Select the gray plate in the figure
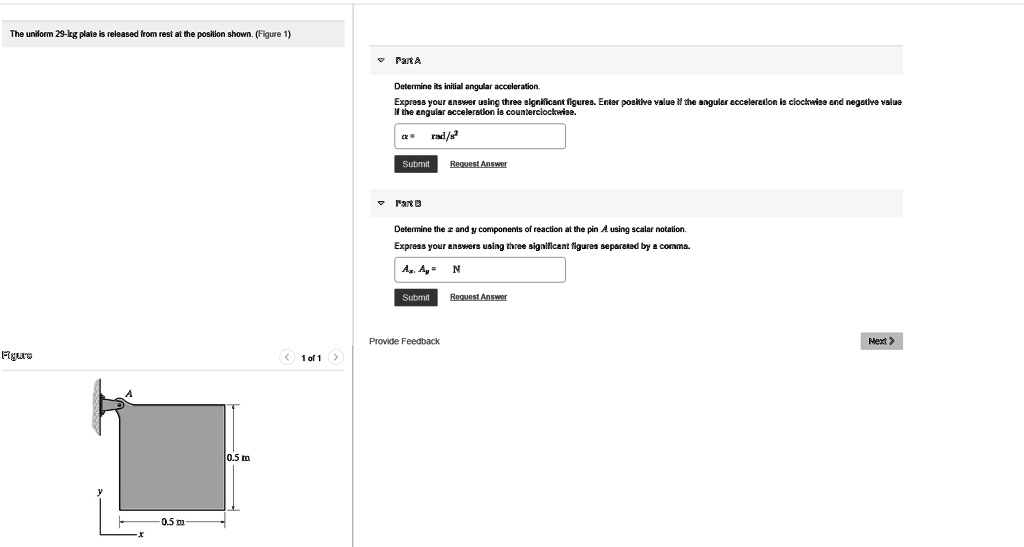 point(172,457)
